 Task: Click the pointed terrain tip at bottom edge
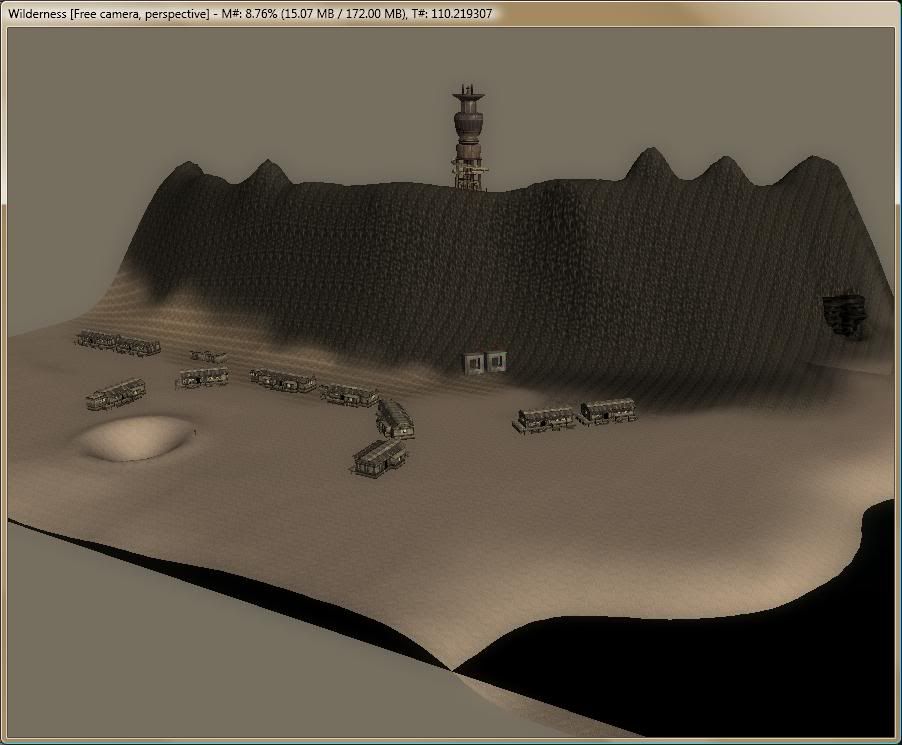click(453, 667)
